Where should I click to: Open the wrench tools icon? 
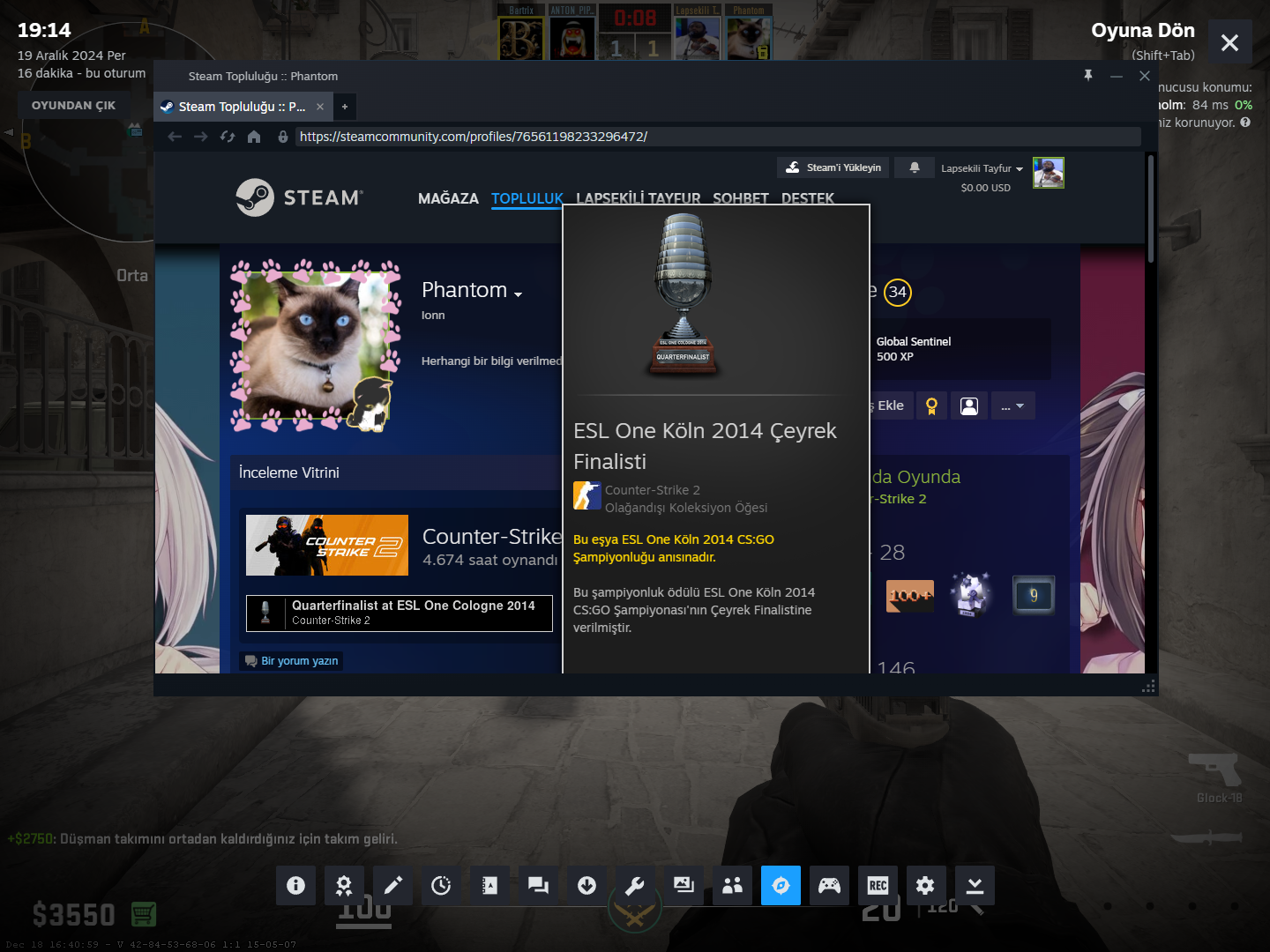[635, 885]
